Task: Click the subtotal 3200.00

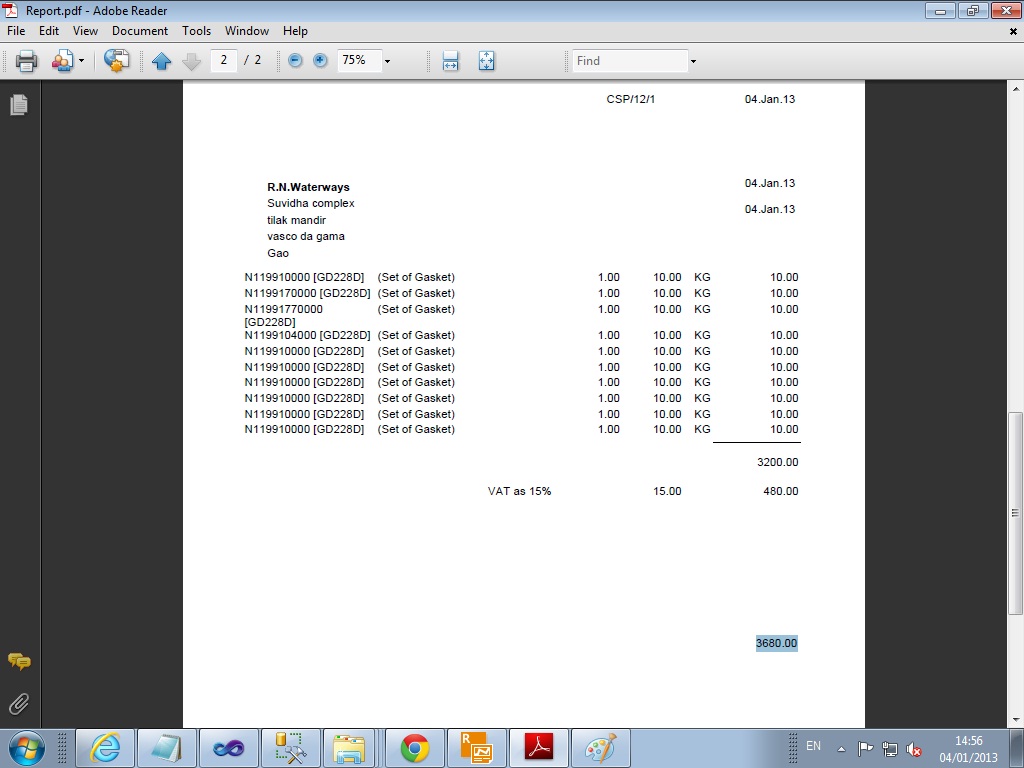Action: (x=777, y=462)
